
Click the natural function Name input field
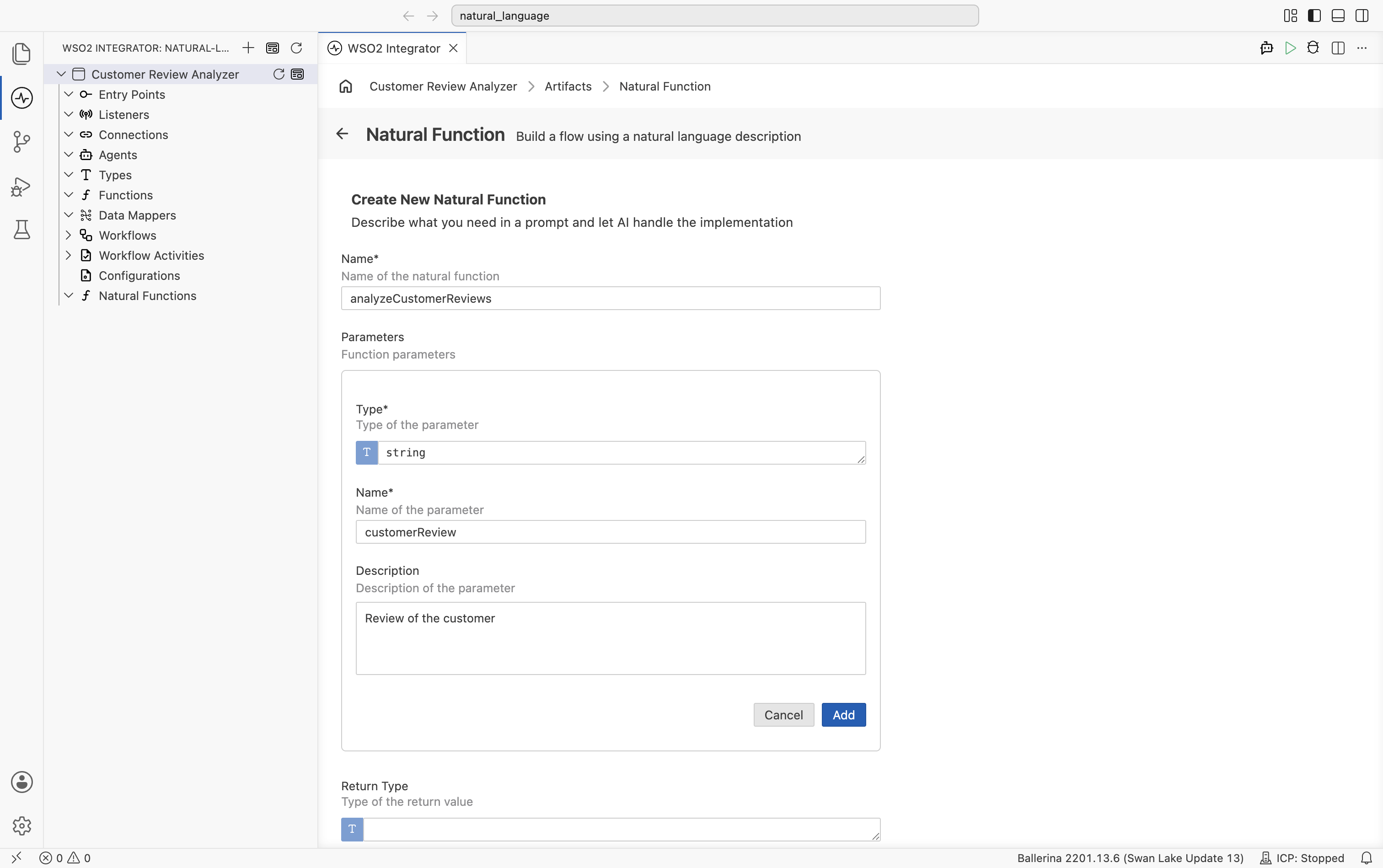click(x=610, y=299)
